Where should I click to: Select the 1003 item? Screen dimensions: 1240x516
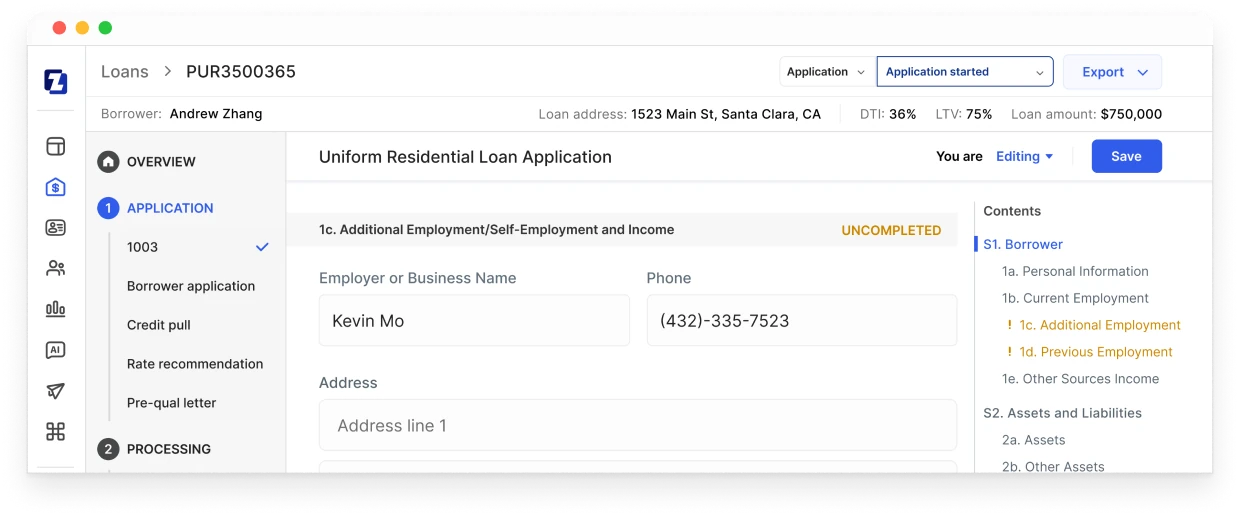tap(142, 247)
